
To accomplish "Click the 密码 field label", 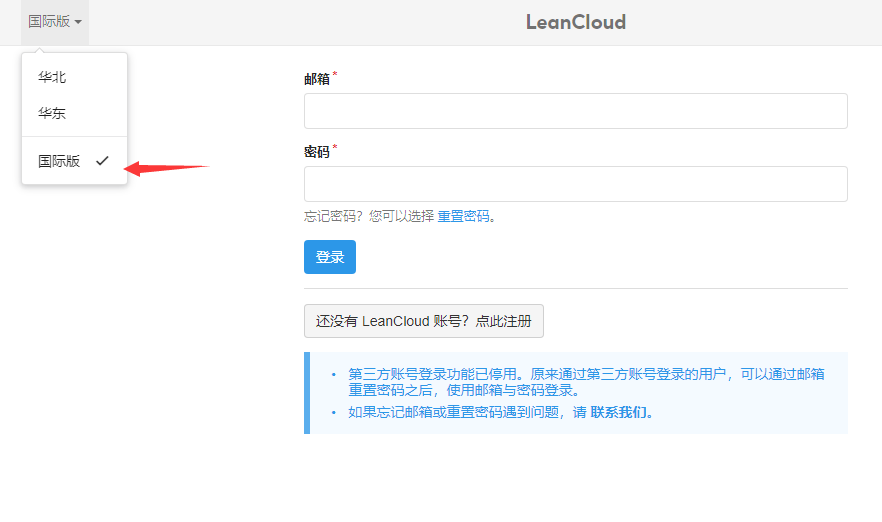I will [317, 152].
